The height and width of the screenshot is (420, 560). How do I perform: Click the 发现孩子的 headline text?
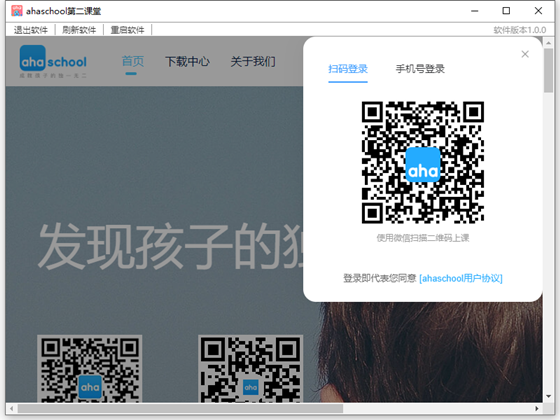click(x=170, y=246)
